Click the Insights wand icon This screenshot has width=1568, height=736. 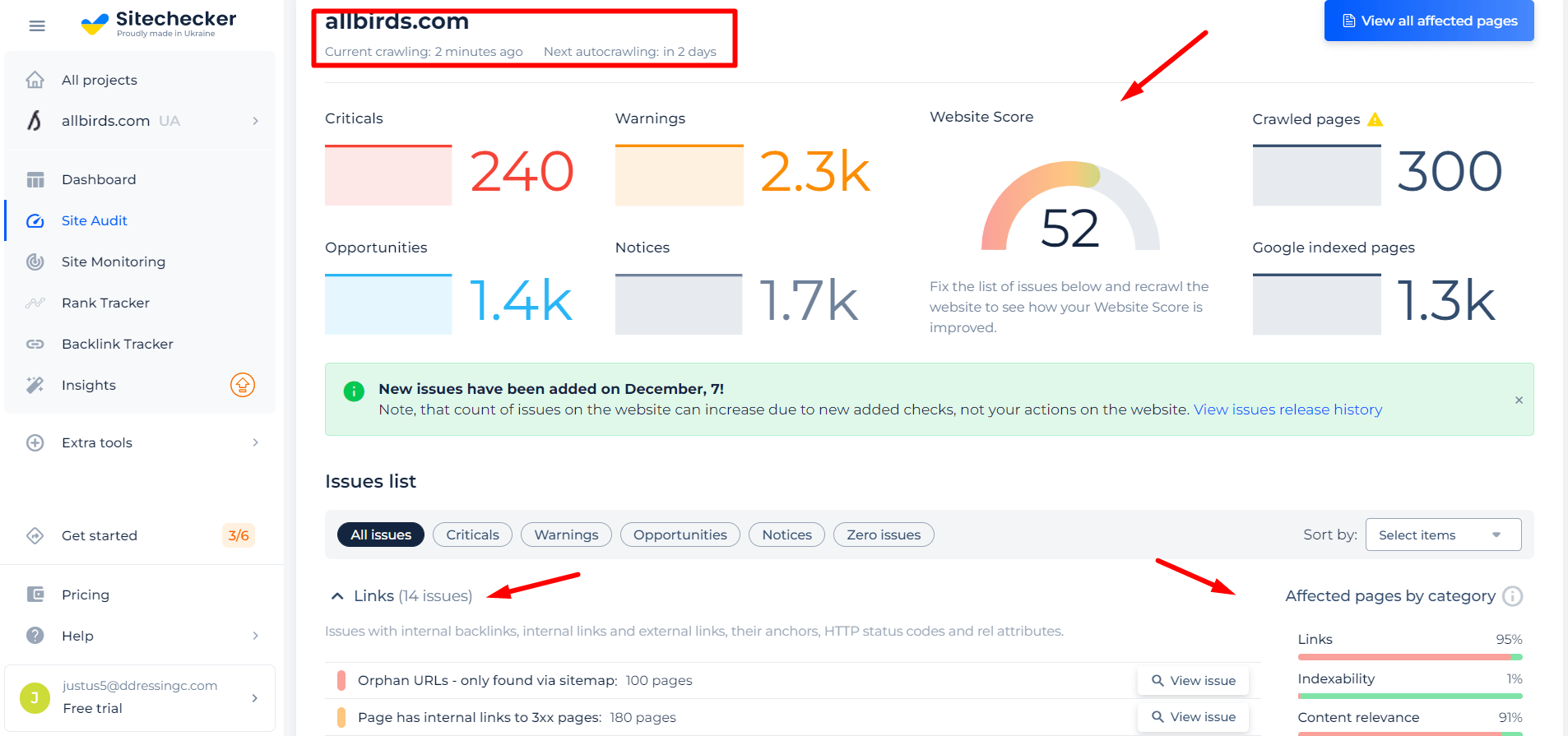(35, 385)
